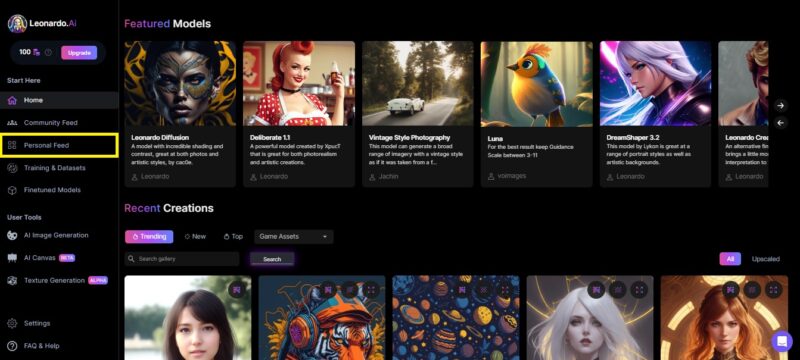Toggle the All filter for creations
The width and height of the screenshot is (800, 360).
click(730, 259)
